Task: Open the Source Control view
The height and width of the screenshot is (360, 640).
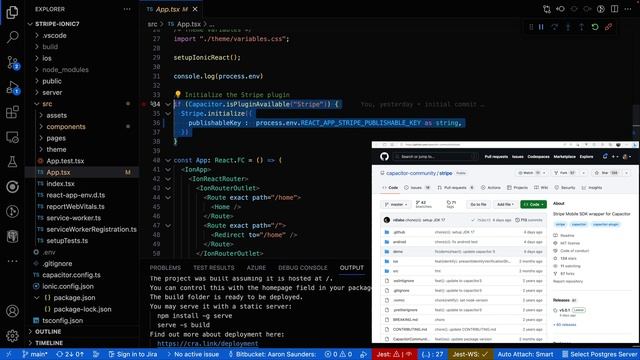Action: click(13, 62)
